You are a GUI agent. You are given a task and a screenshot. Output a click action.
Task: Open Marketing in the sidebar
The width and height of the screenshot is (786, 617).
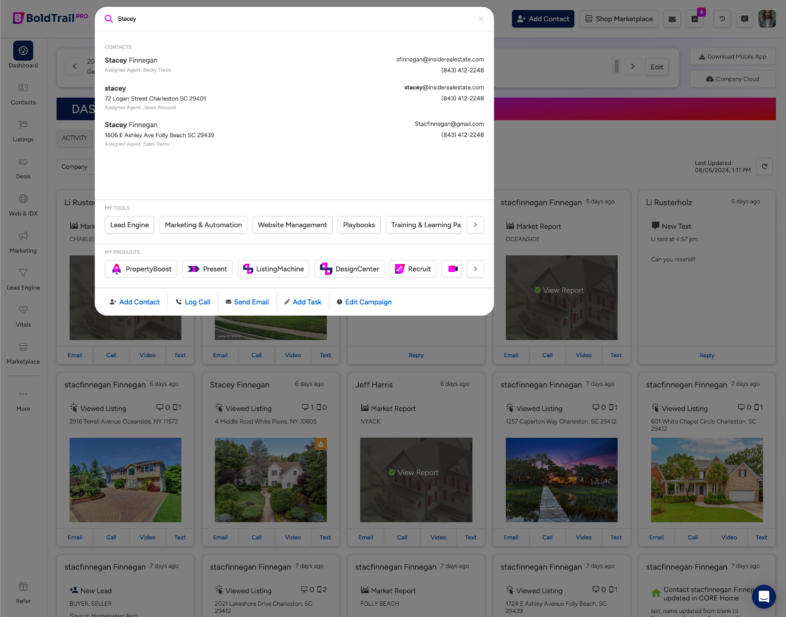tap(23, 242)
